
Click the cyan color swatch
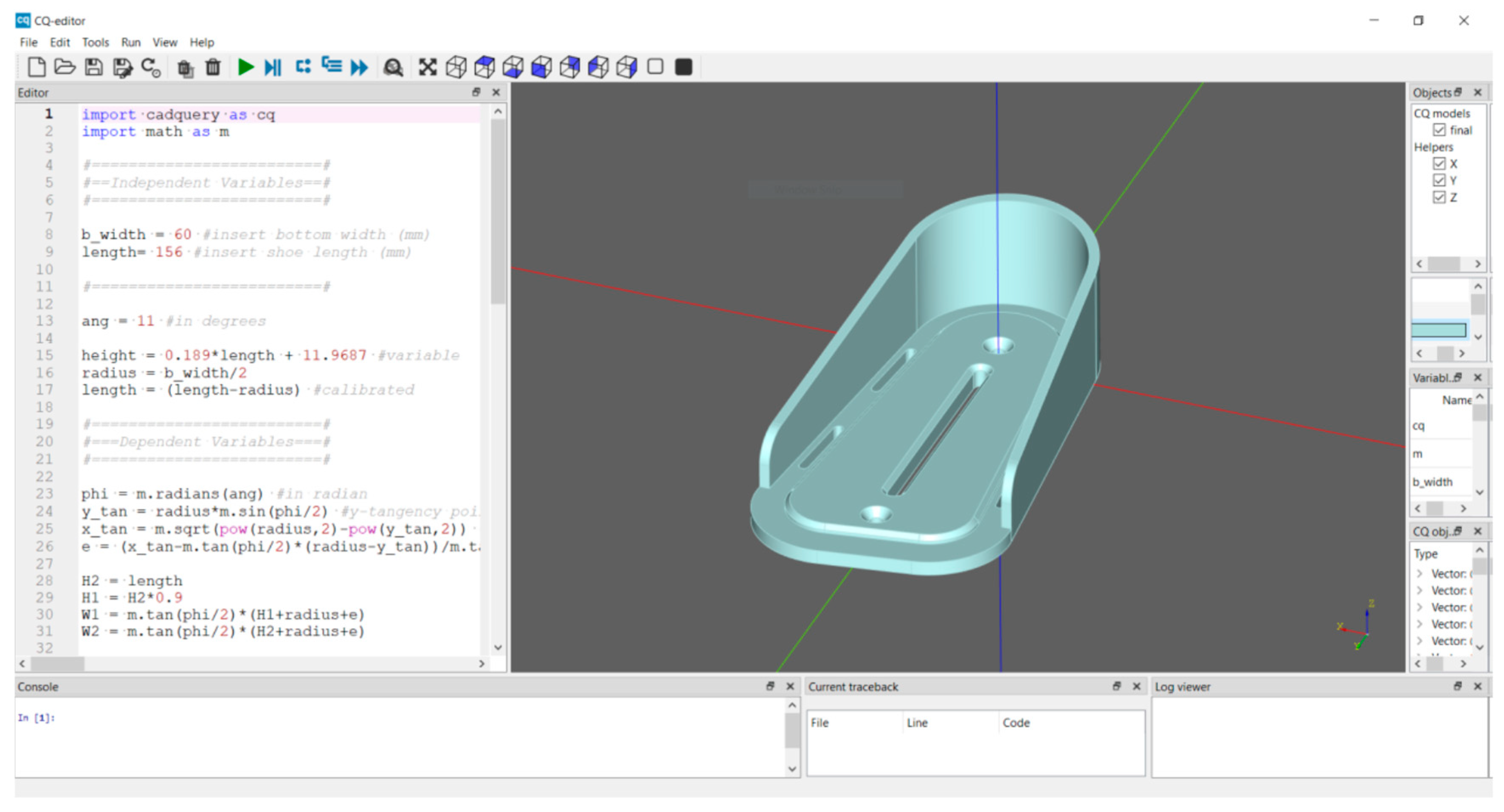1439,330
